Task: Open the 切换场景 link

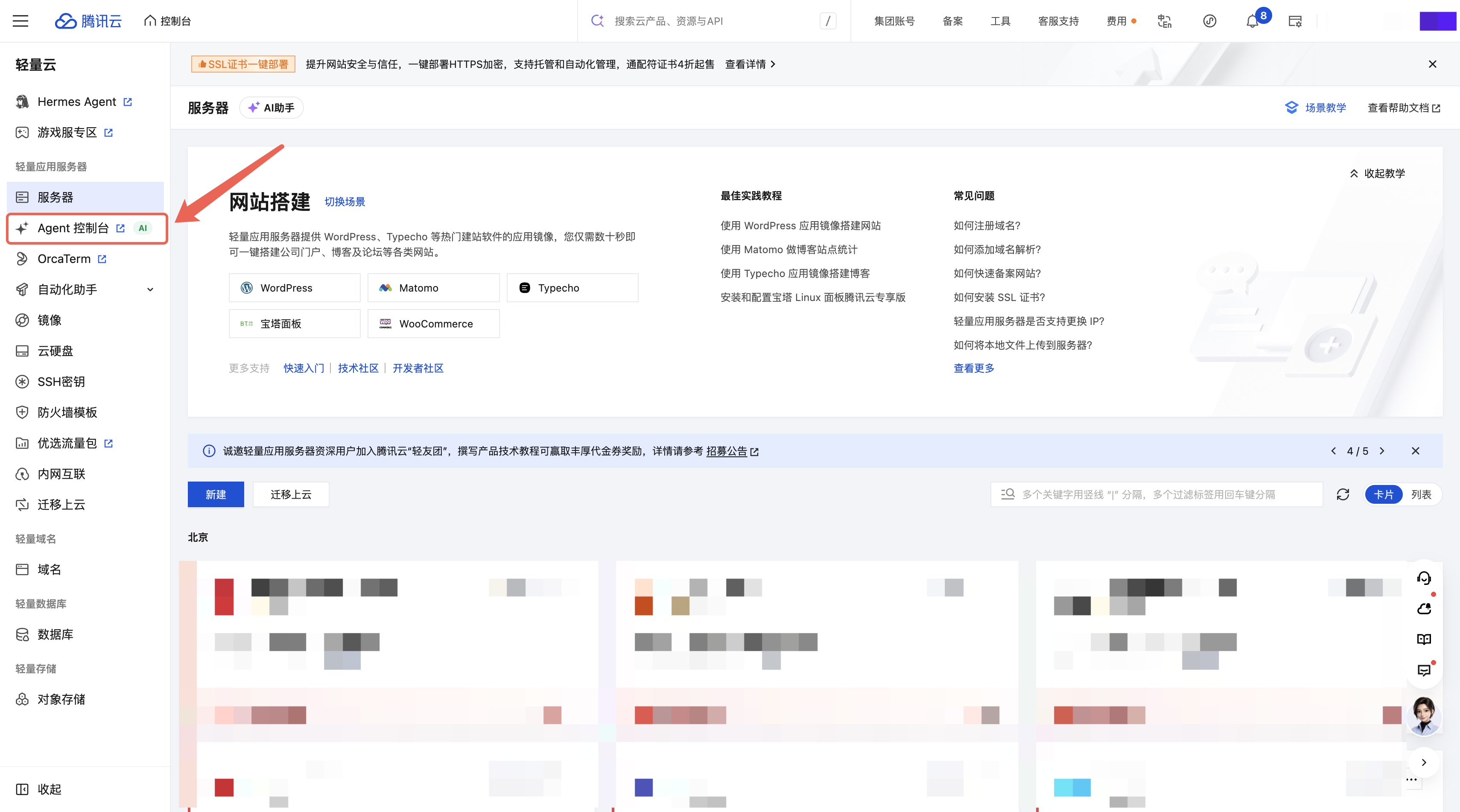Action: point(345,202)
